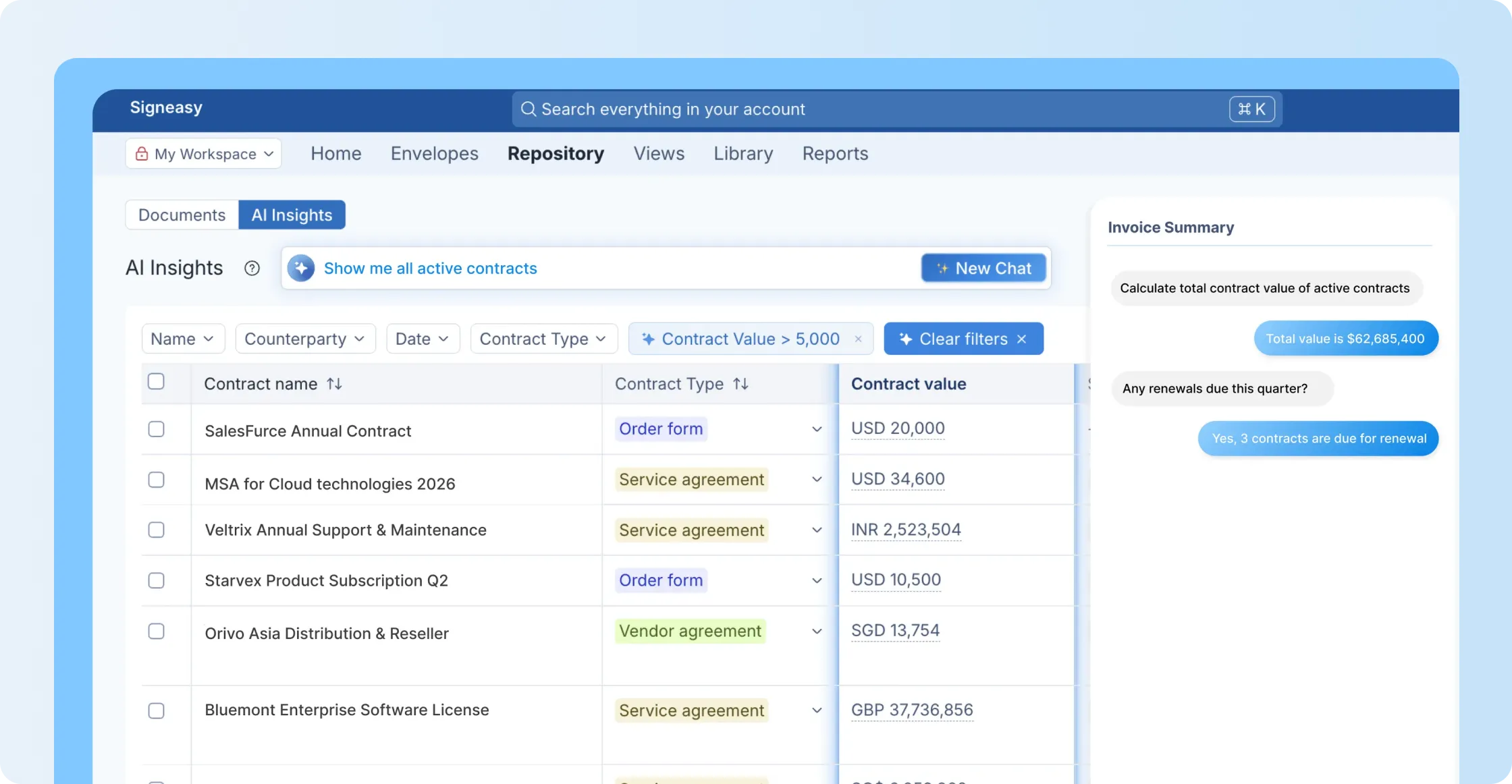Toggle the select-all header checkbox
Viewport: 1512px width, 784px height.
(156, 381)
